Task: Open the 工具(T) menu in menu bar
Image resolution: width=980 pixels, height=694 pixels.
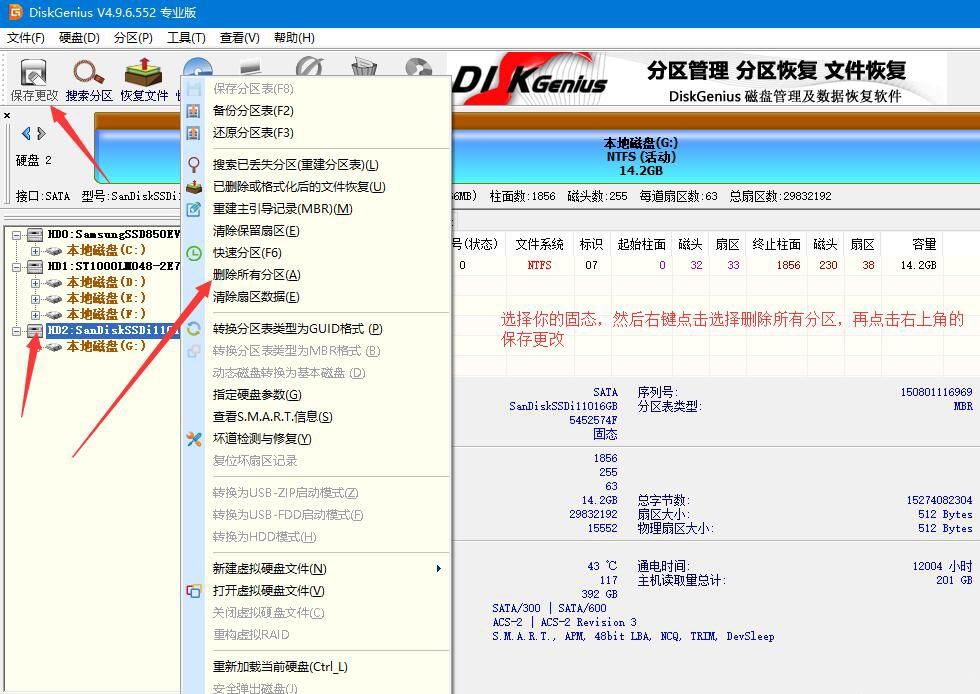Action: (186, 38)
